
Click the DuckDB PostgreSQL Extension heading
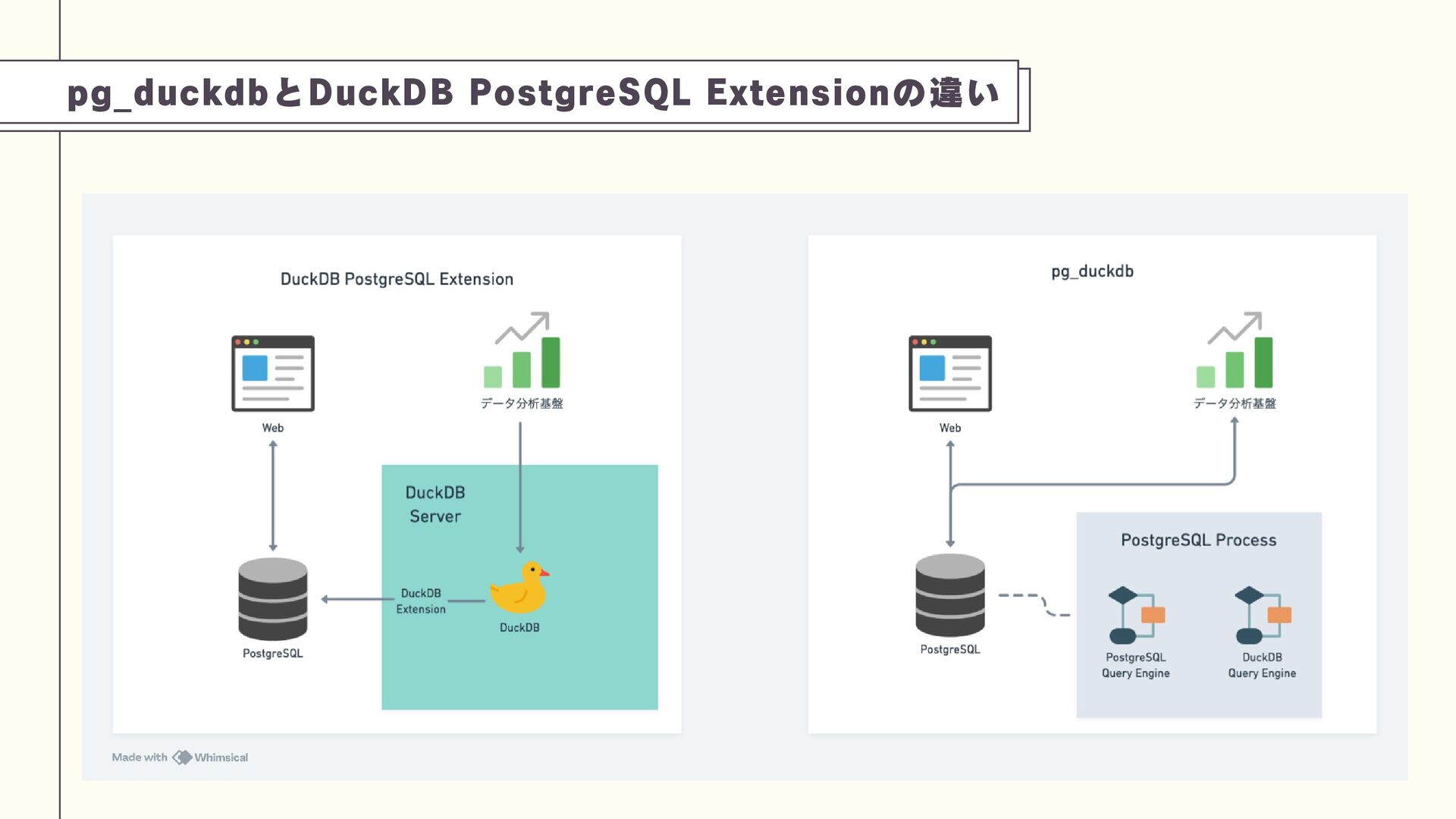(x=397, y=279)
